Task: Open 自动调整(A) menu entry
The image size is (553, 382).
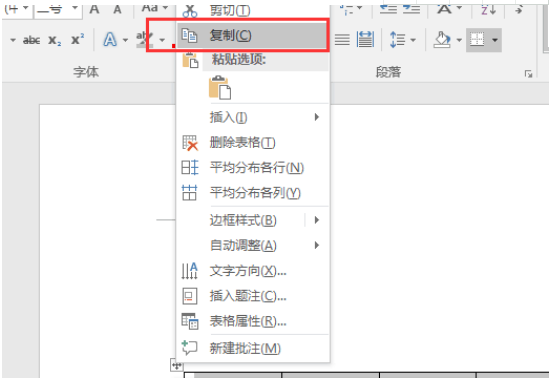Action: click(x=243, y=245)
